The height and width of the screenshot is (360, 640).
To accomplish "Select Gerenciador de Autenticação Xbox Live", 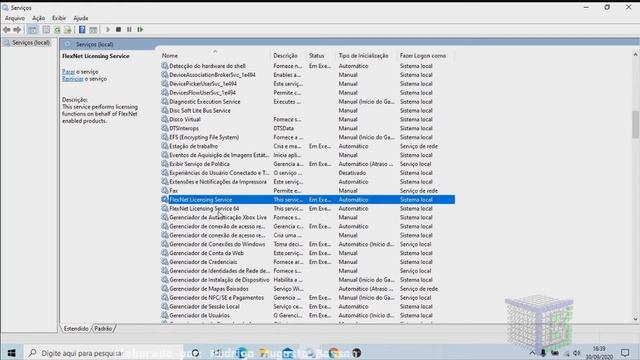I will 308,218.
